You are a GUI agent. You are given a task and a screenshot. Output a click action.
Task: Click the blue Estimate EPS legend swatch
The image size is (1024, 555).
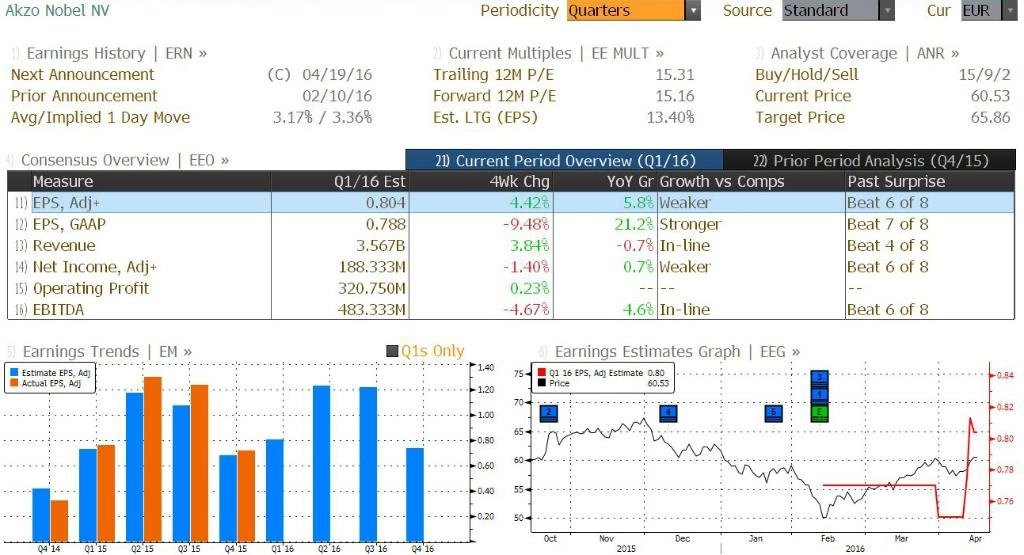[14, 373]
